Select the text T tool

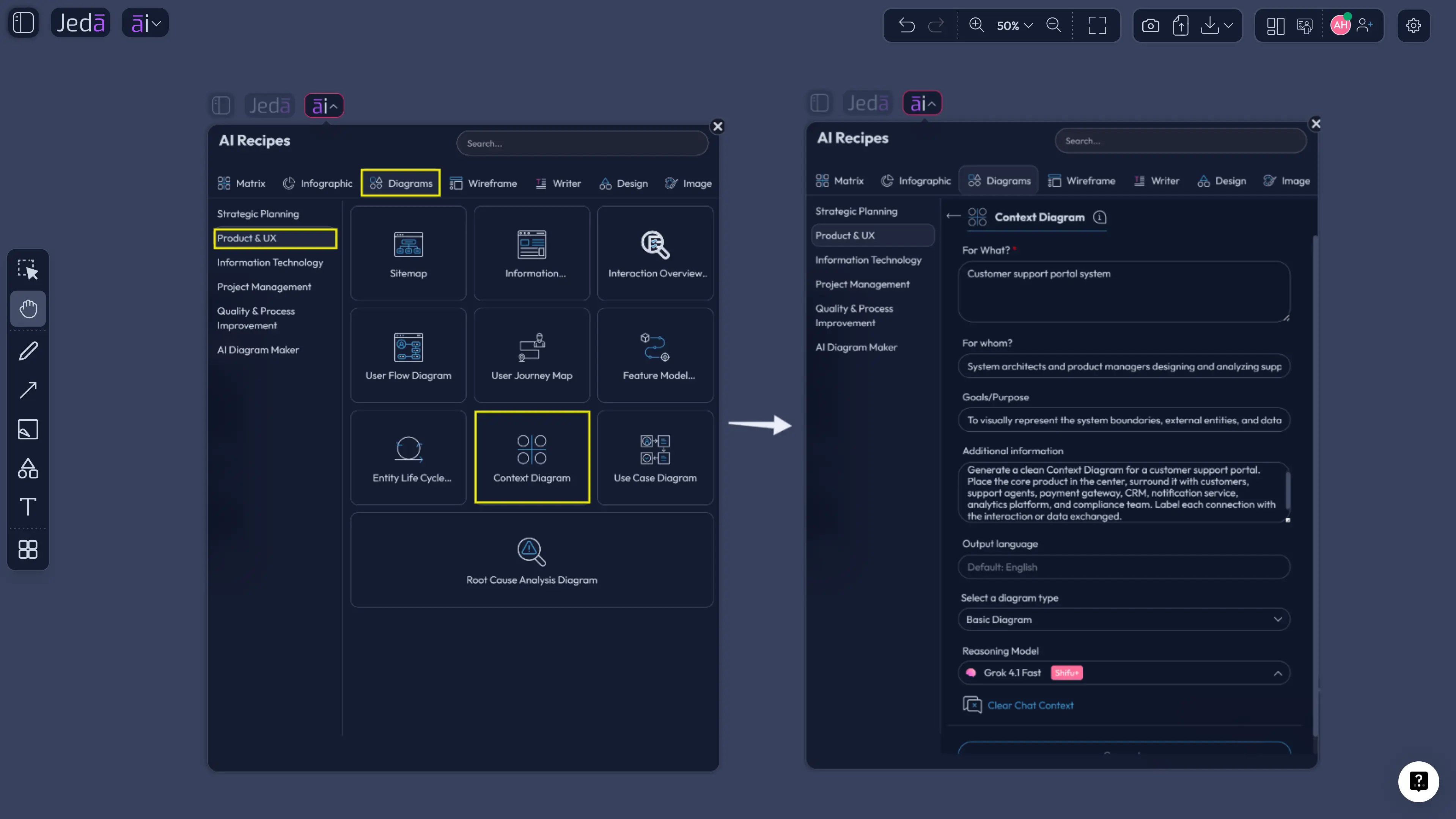click(28, 506)
